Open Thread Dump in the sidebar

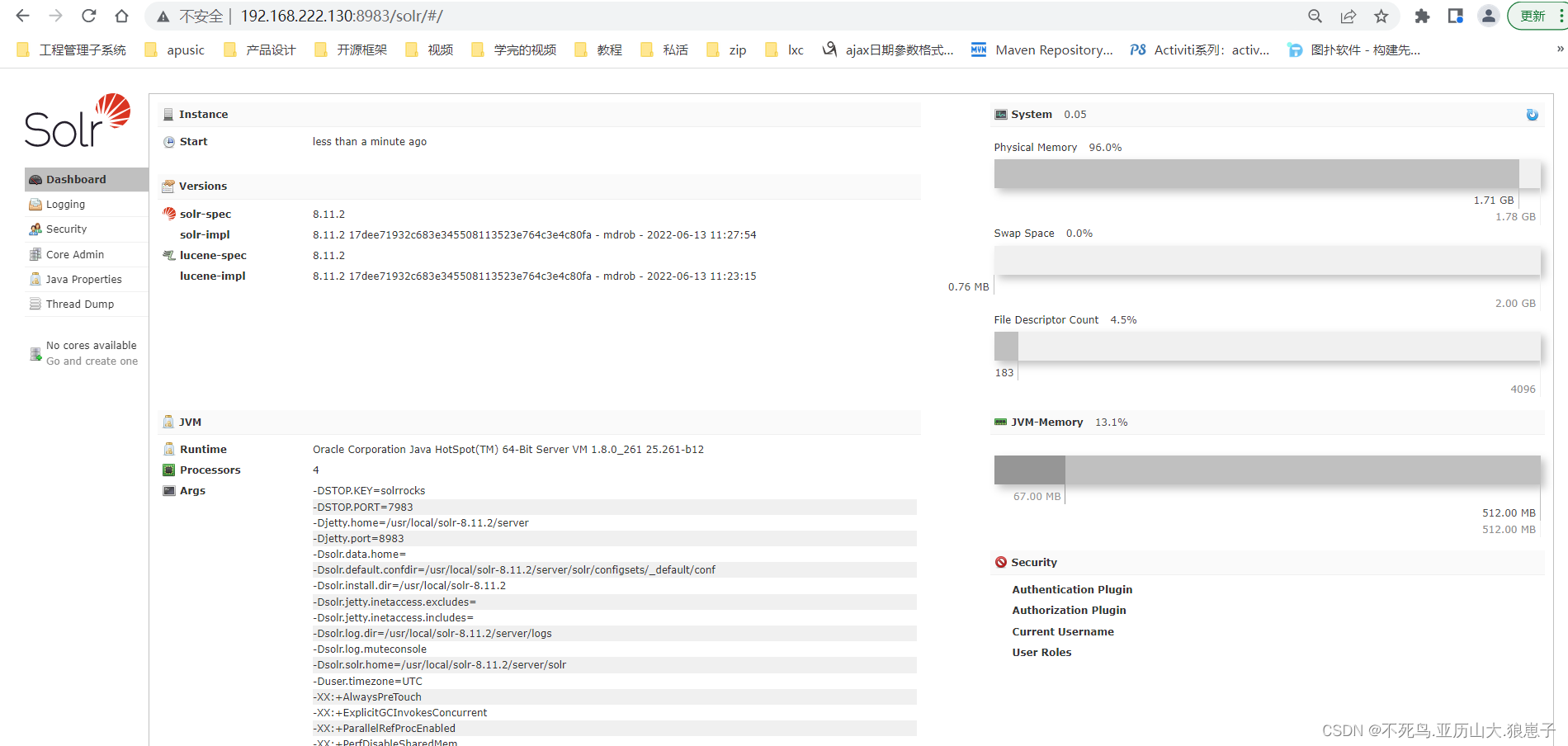(x=78, y=304)
